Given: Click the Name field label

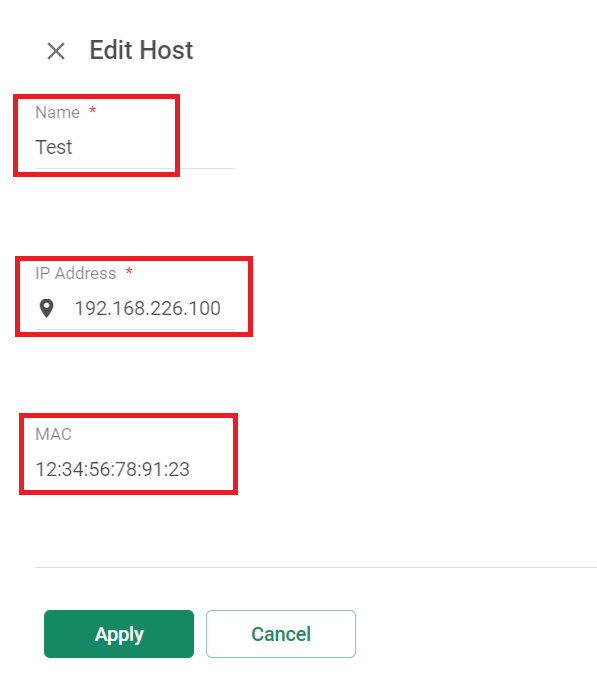Looking at the screenshot, I should click(x=58, y=113).
